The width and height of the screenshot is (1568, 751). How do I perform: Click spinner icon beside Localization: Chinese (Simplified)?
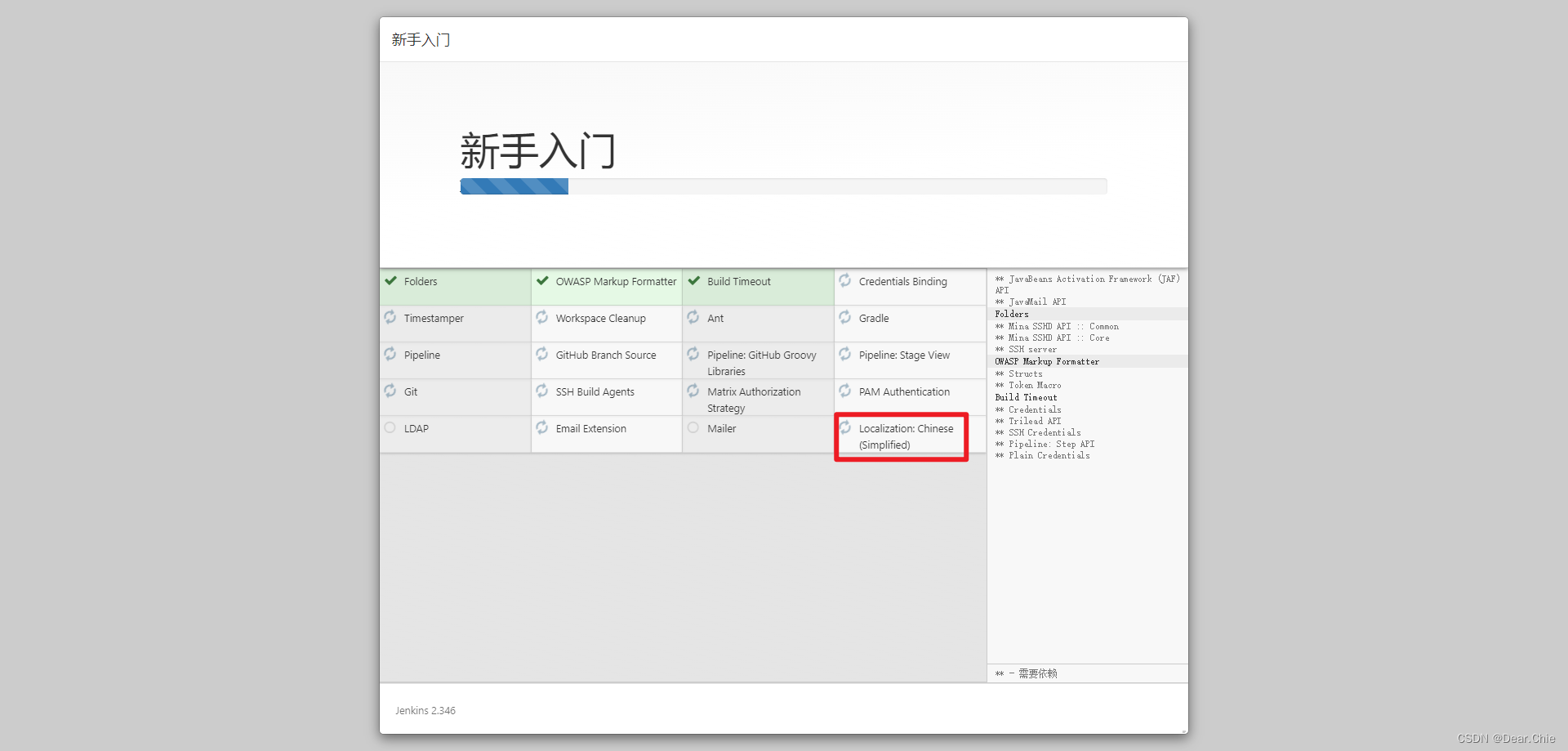pos(845,427)
